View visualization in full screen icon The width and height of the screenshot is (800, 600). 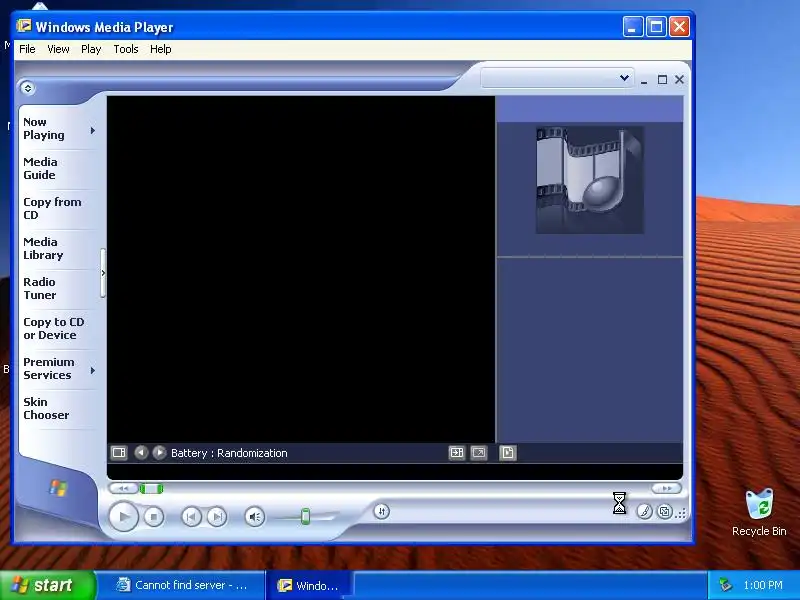[479, 453]
